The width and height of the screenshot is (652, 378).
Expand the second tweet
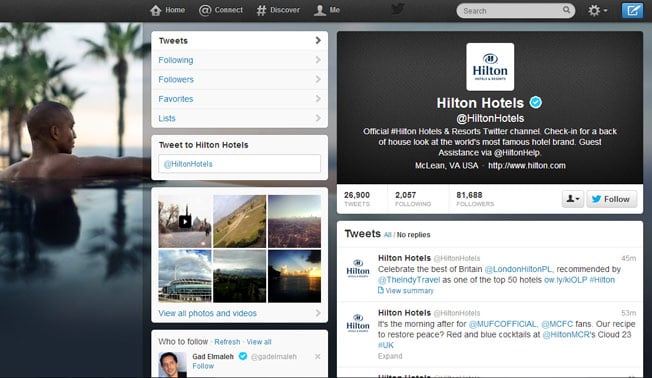[390, 356]
